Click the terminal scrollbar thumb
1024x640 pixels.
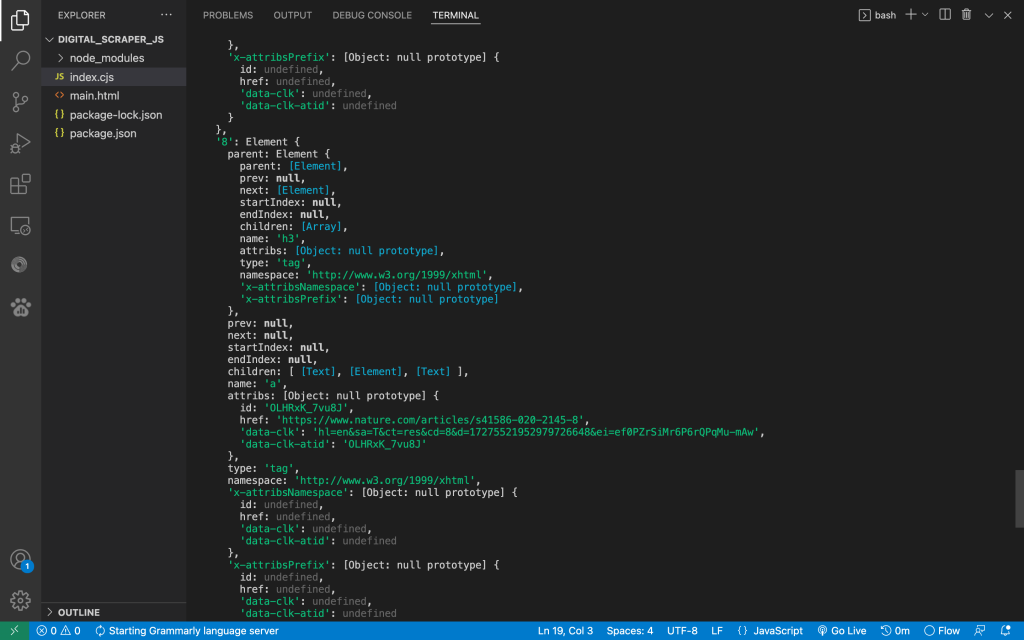[1019, 498]
